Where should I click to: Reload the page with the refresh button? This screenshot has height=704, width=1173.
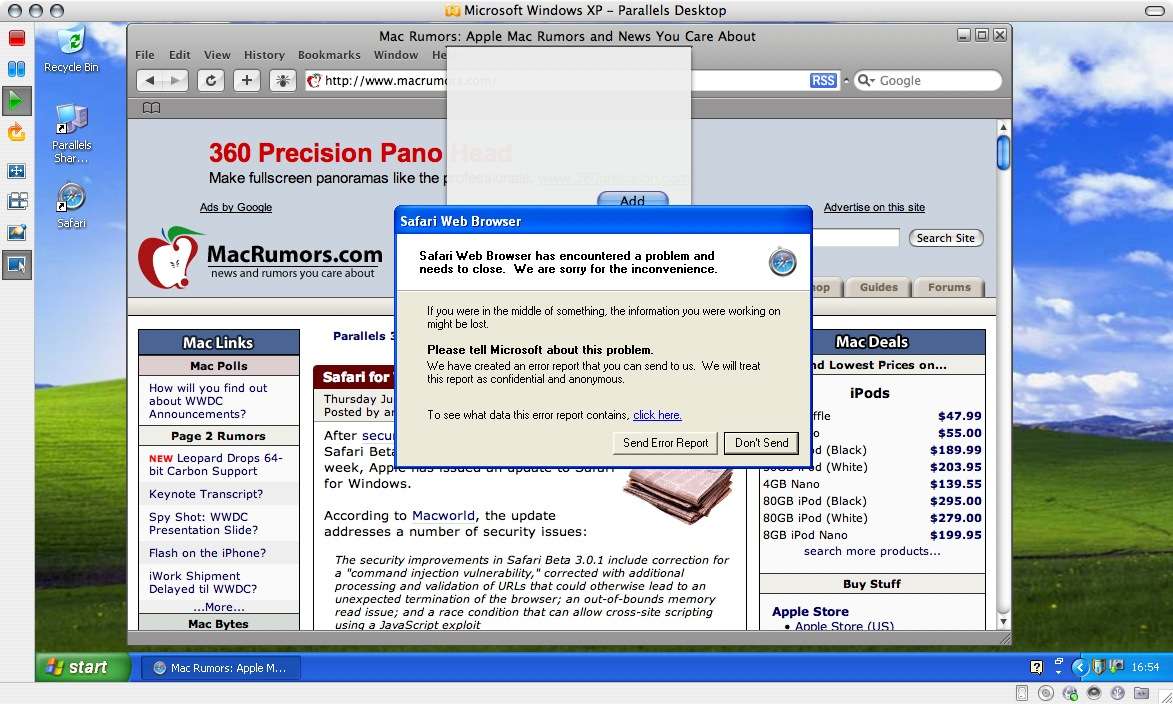[x=211, y=81]
